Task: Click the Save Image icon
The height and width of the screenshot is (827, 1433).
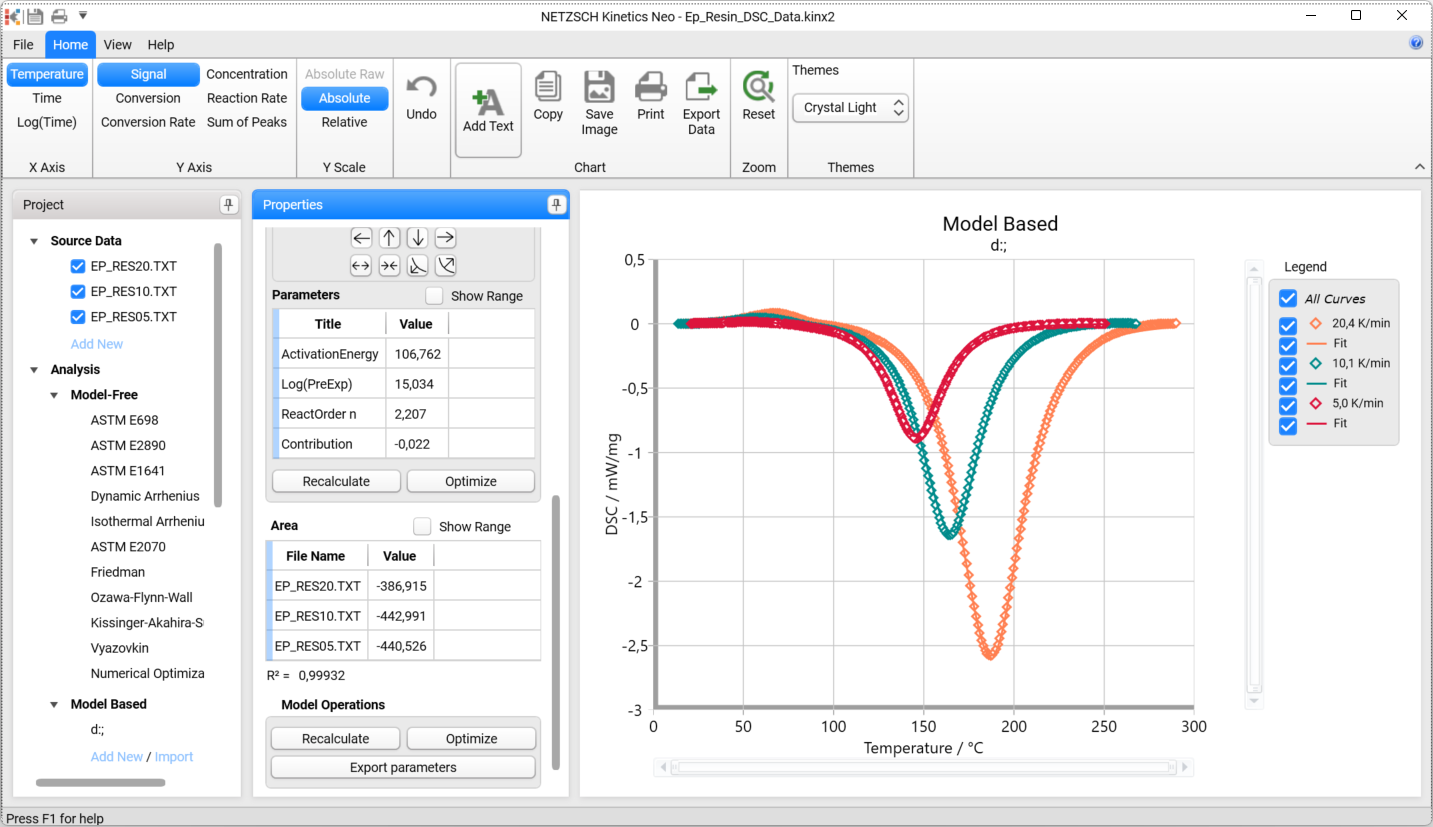Action: pyautogui.click(x=599, y=88)
